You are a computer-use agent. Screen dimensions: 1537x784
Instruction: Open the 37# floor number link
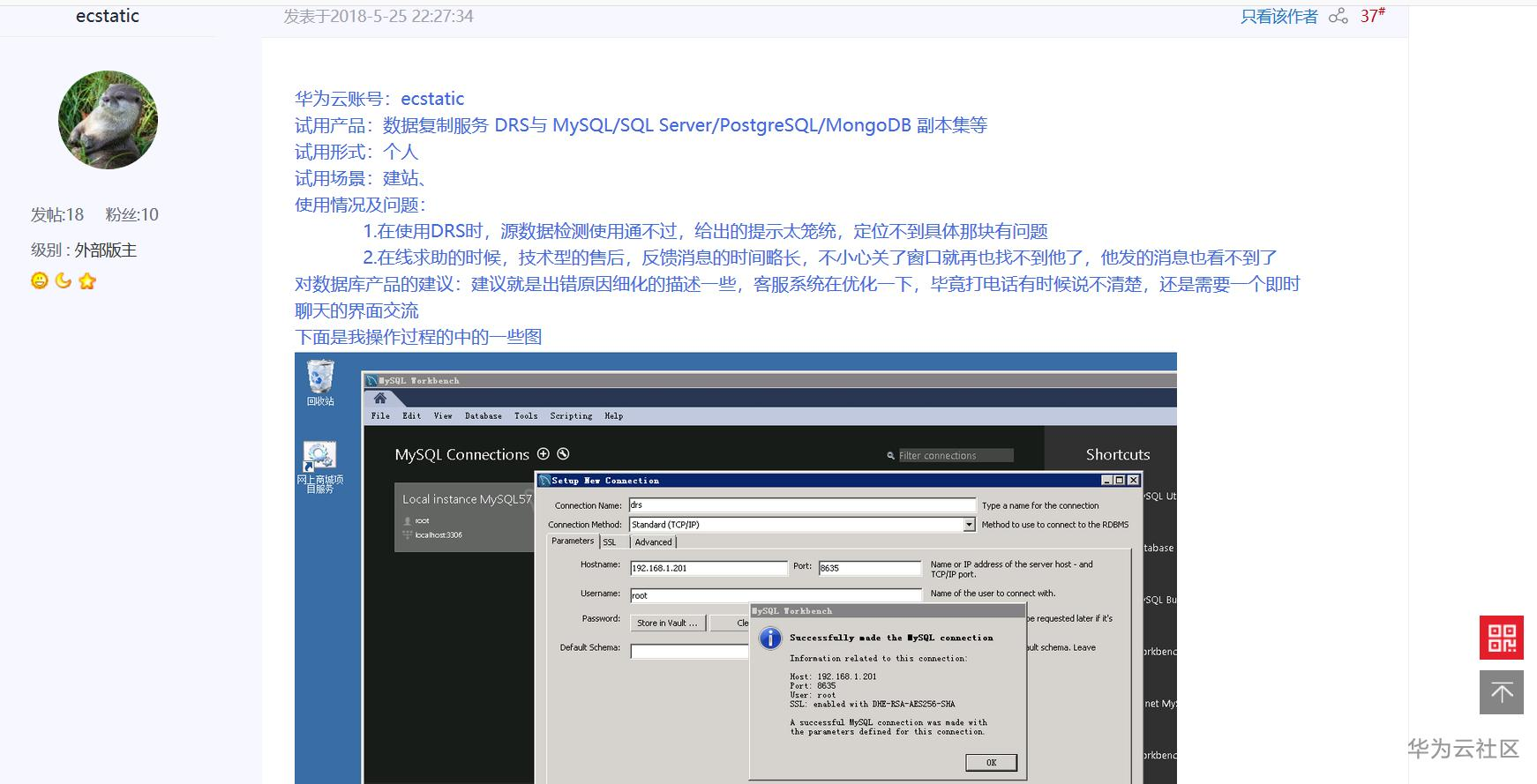tap(1373, 15)
